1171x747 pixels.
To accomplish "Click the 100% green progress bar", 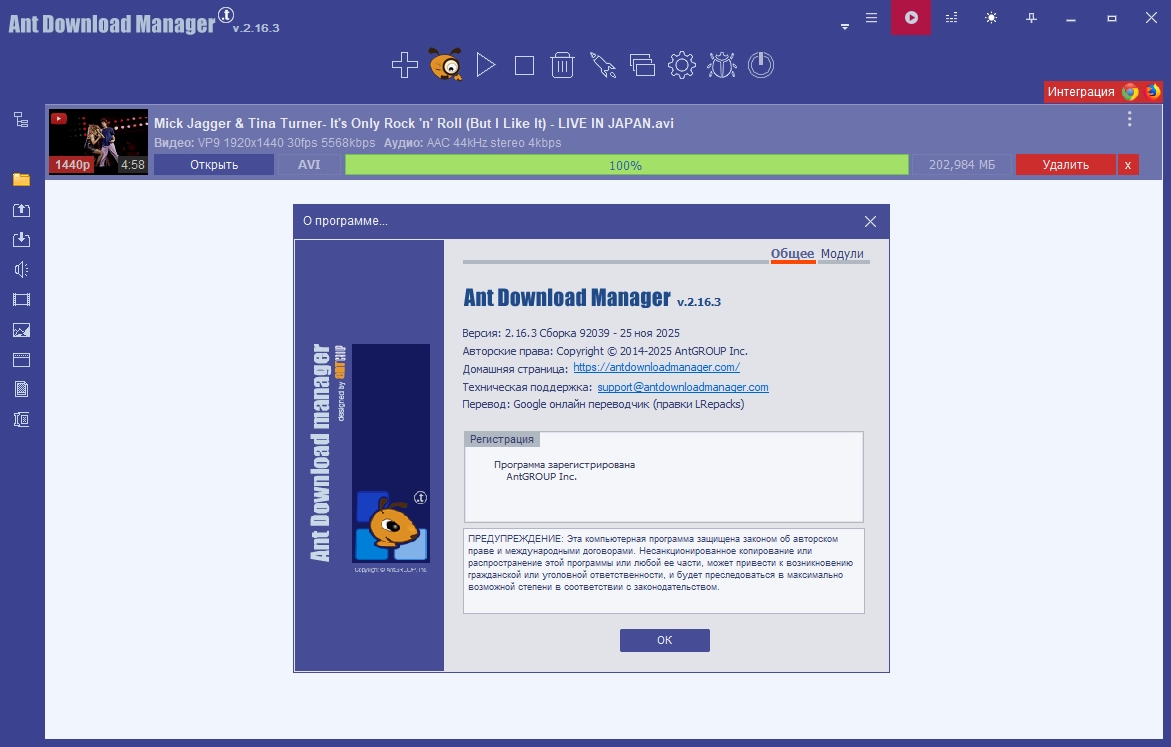I will [627, 165].
